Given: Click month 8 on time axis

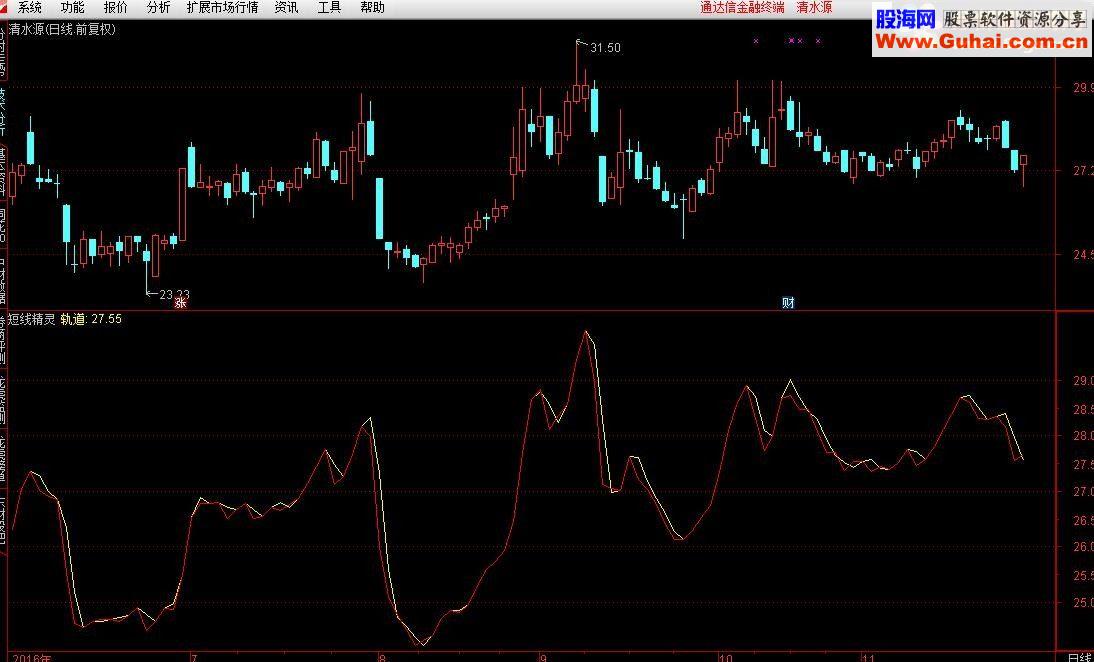Looking at the screenshot, I should click(382, 658).
